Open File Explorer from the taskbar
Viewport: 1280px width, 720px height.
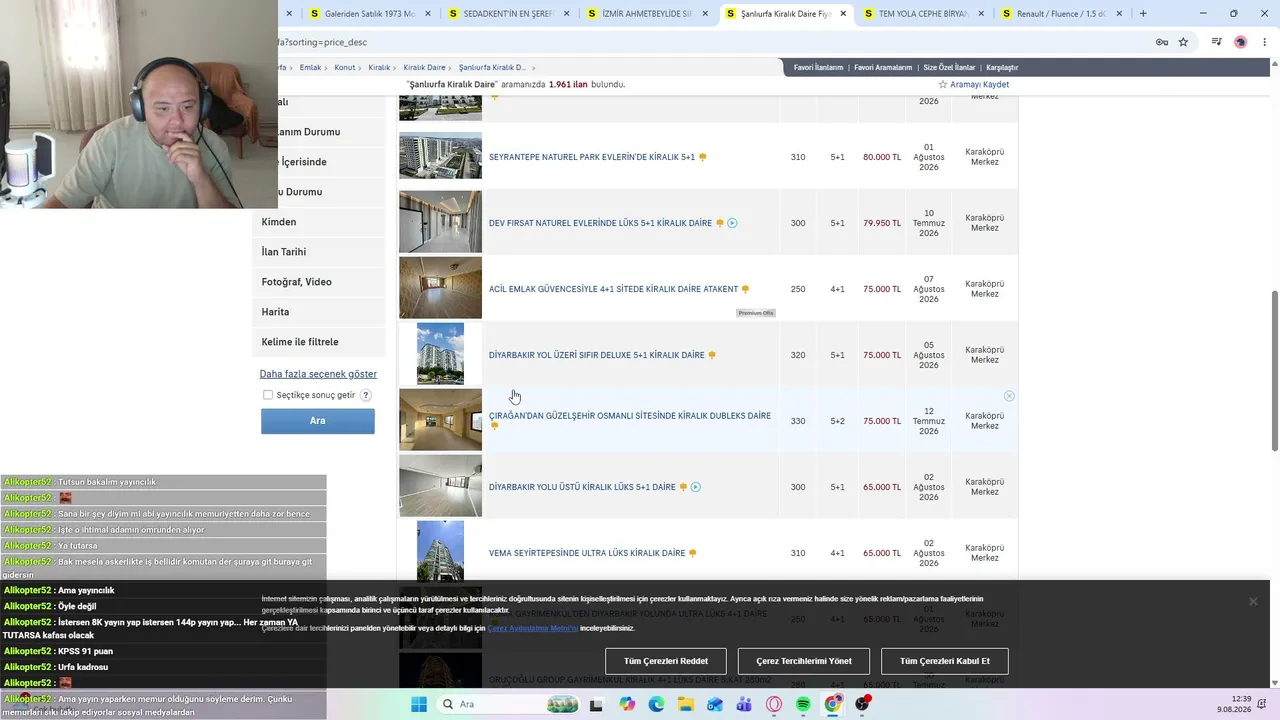click(x=686, y=704)
